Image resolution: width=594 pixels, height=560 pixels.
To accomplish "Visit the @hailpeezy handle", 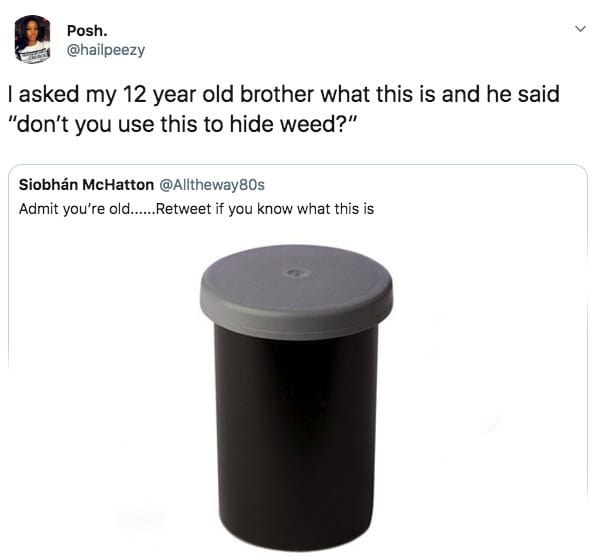I will [106, 50].
